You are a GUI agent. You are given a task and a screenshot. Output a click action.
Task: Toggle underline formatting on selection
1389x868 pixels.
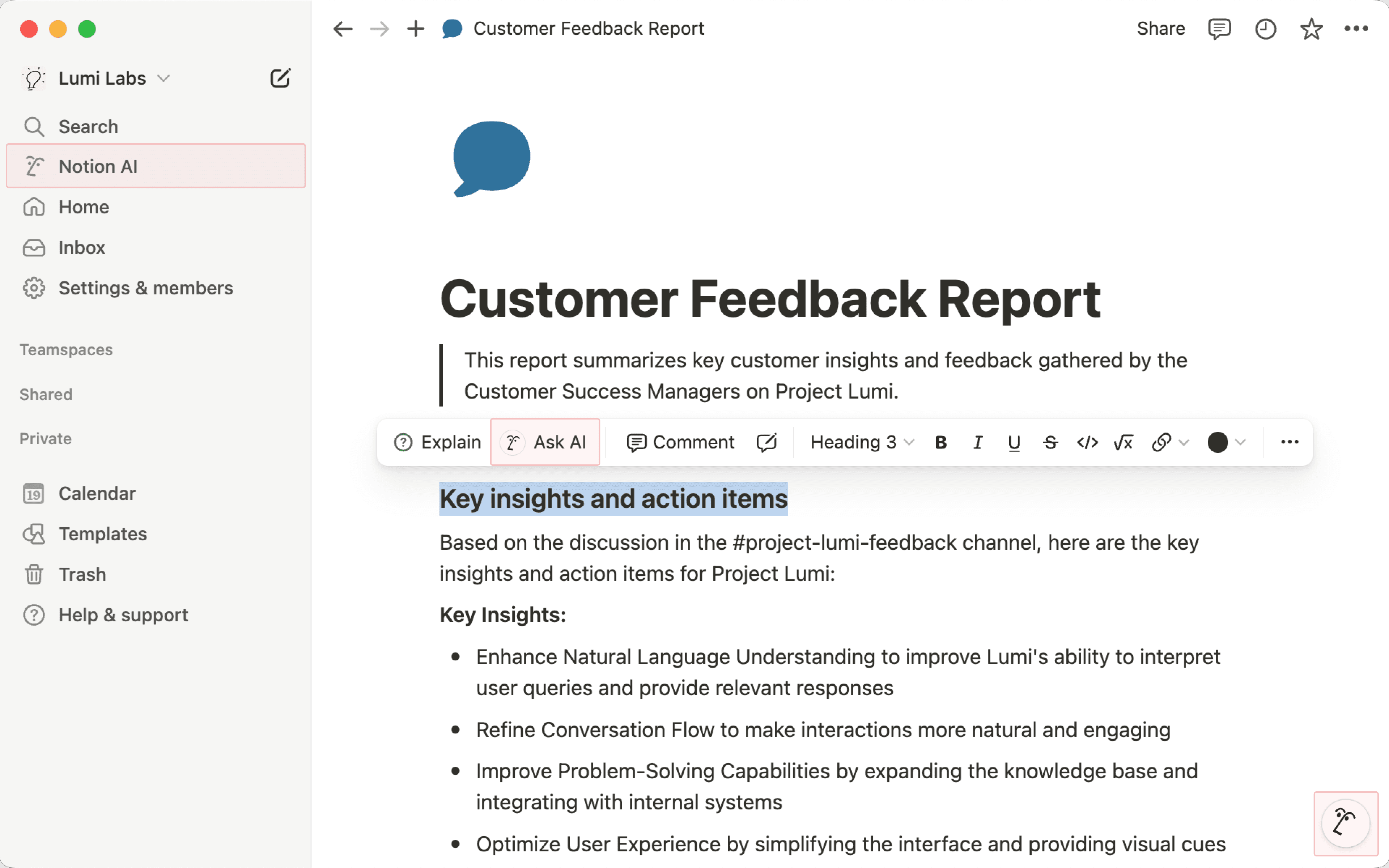coord(1014,443)
